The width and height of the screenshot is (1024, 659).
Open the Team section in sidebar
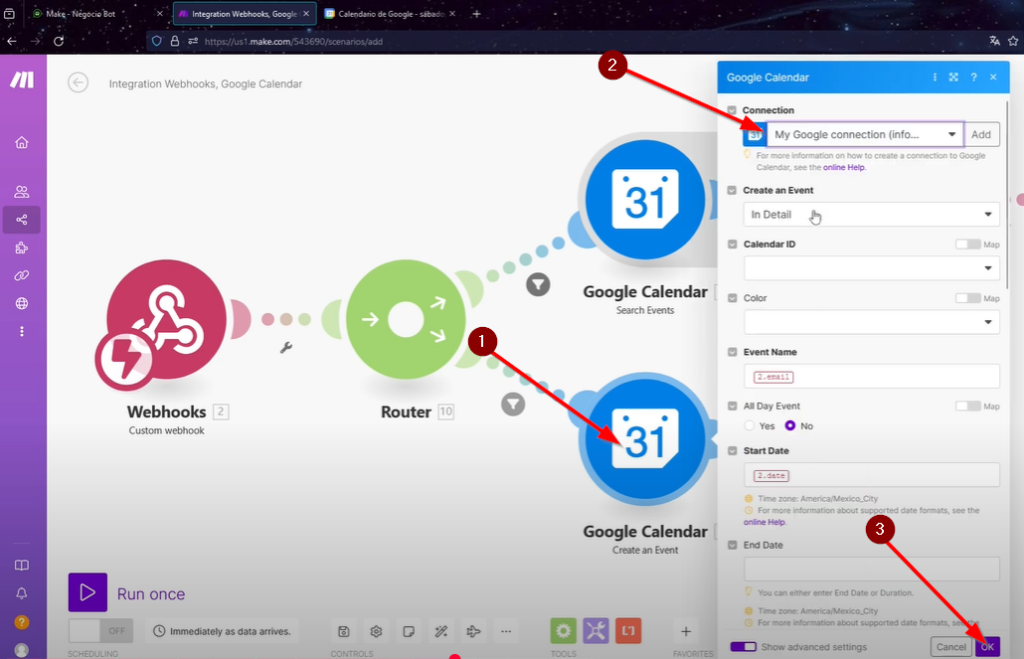[22, 191]
